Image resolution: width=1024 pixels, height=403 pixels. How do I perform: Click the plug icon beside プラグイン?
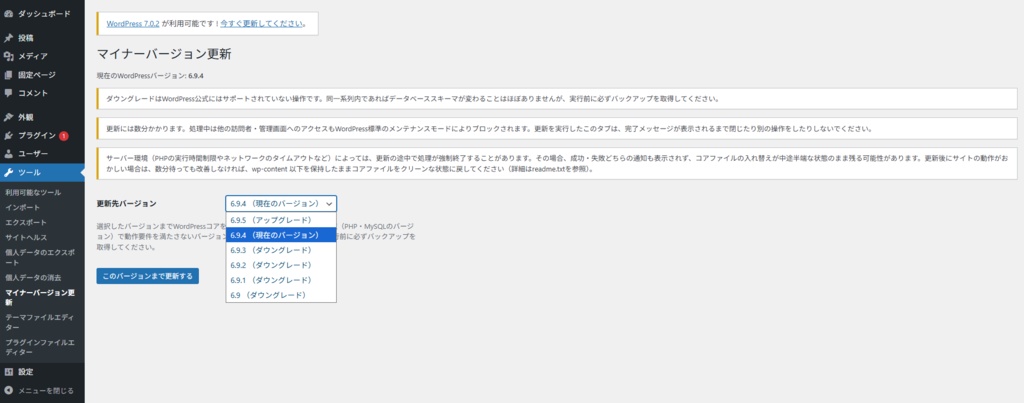(x=8, y=136)
